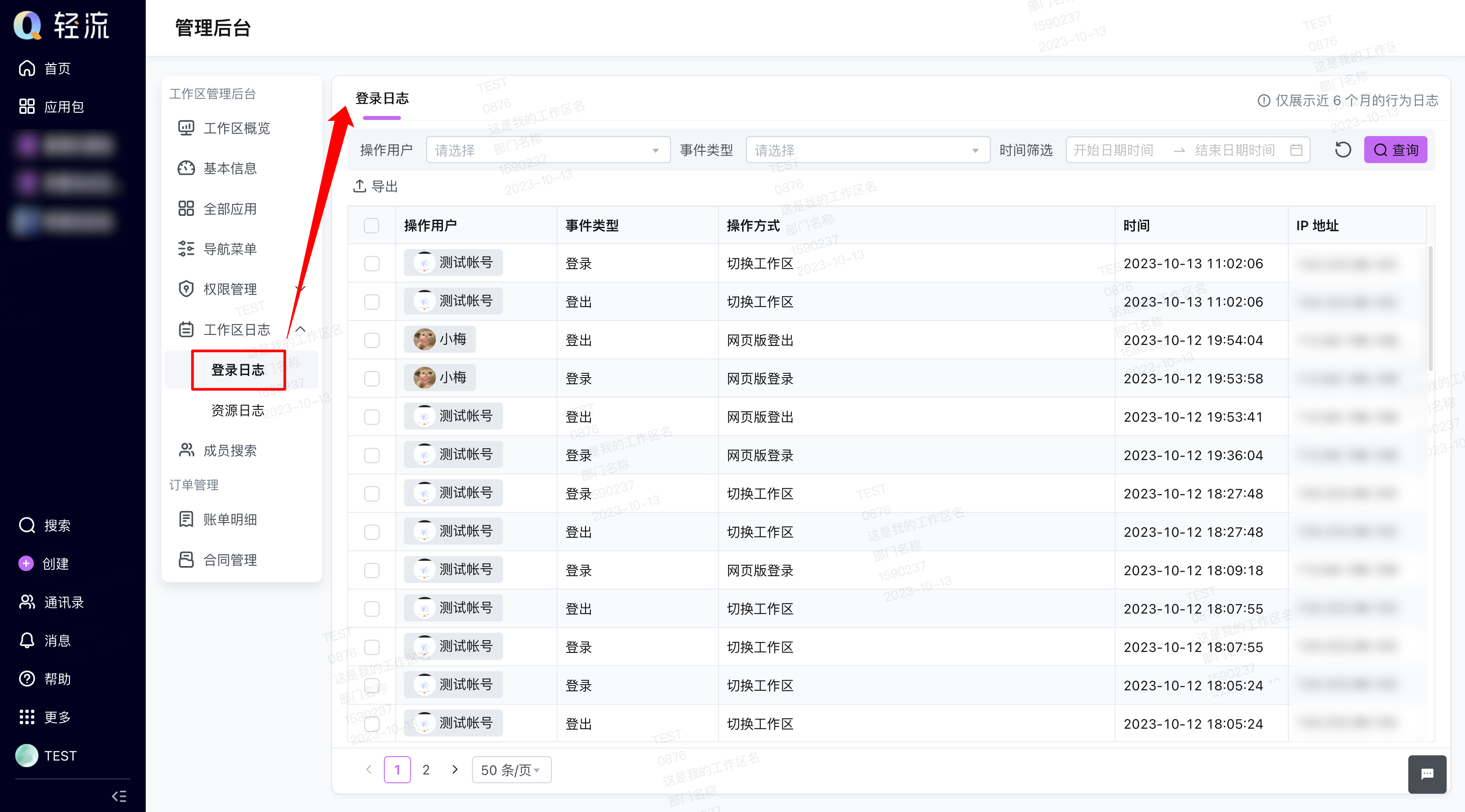Check 登出 row at 18:07:55
Screen dimensions: 1465x812
(371, 608)
